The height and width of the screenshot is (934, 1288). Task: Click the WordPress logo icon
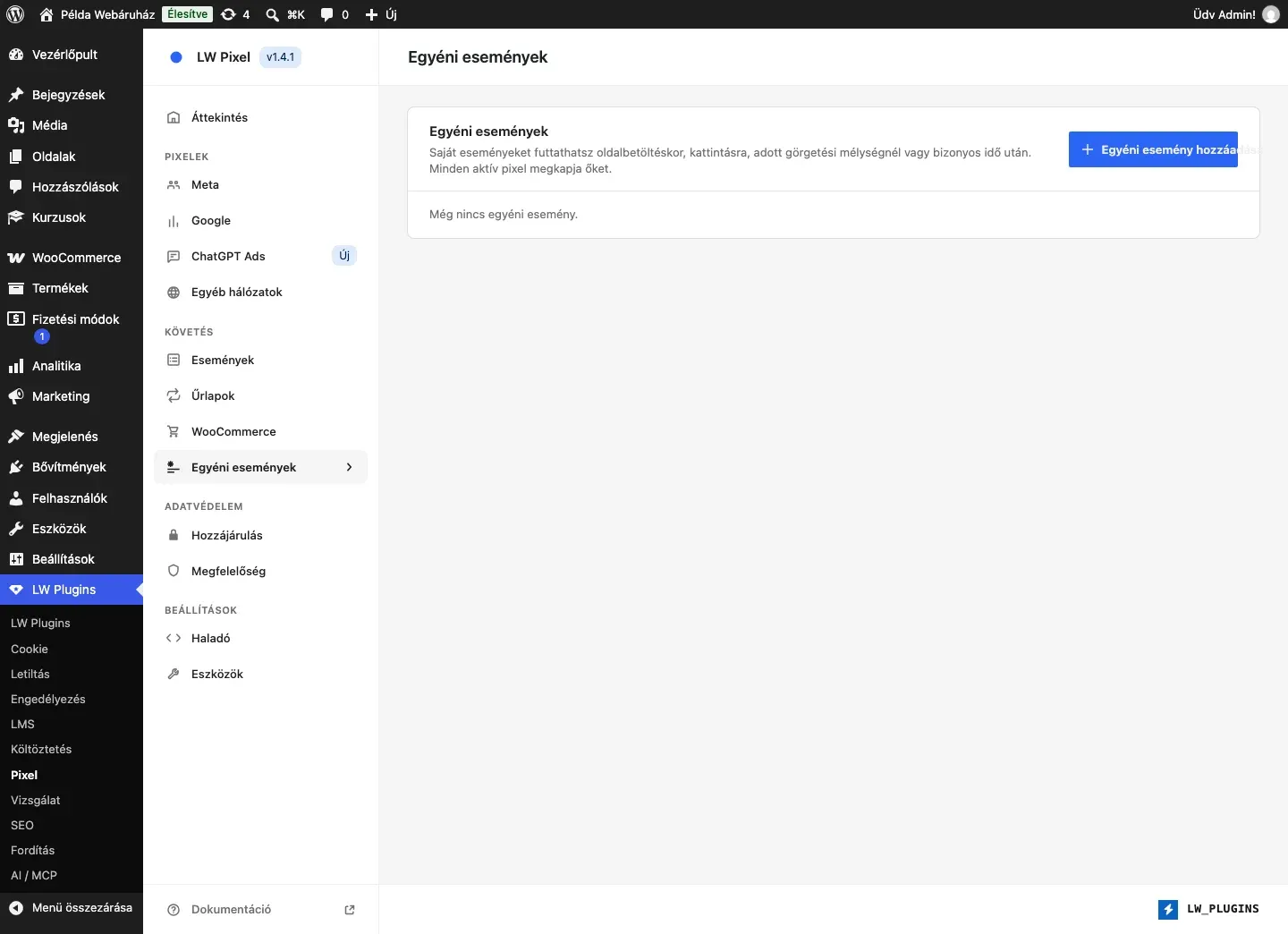tap(15, 14)
